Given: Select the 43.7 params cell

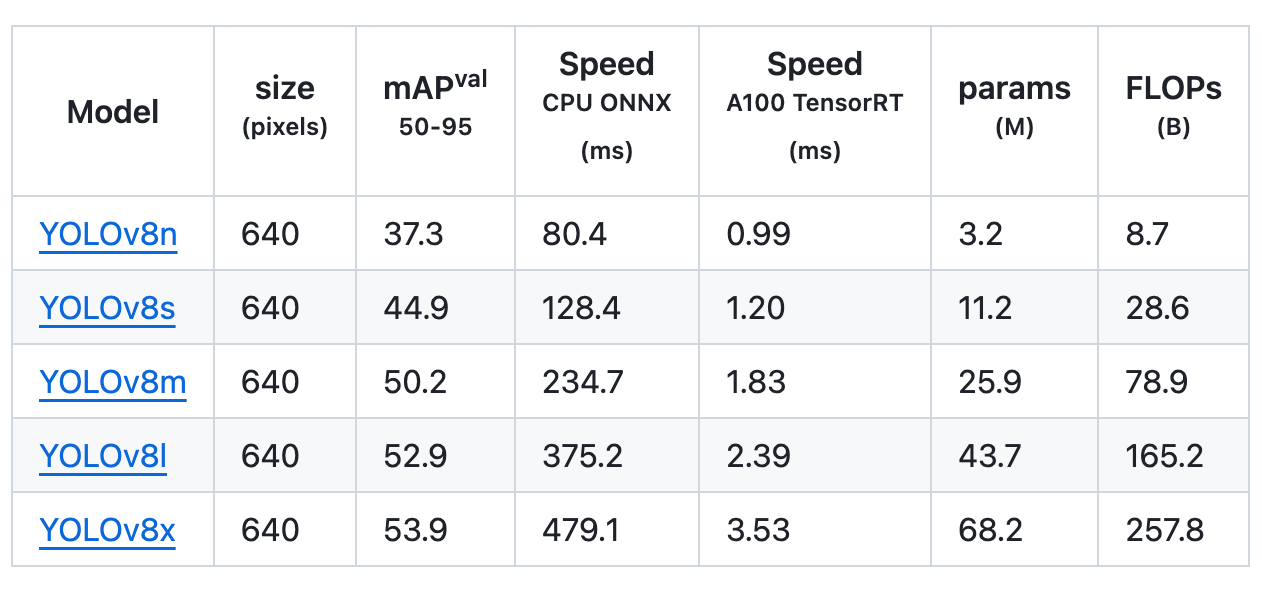Looking at the screenshot, I should [x=990, y=456].
